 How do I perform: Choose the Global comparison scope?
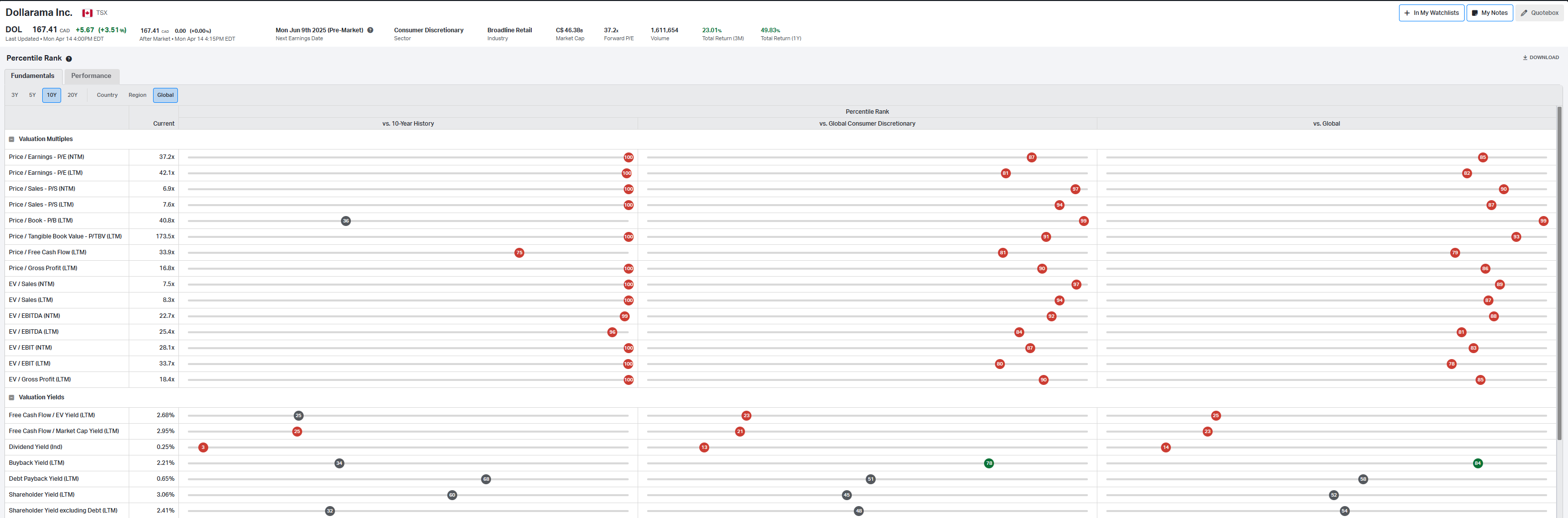click(x=165, y=95)
